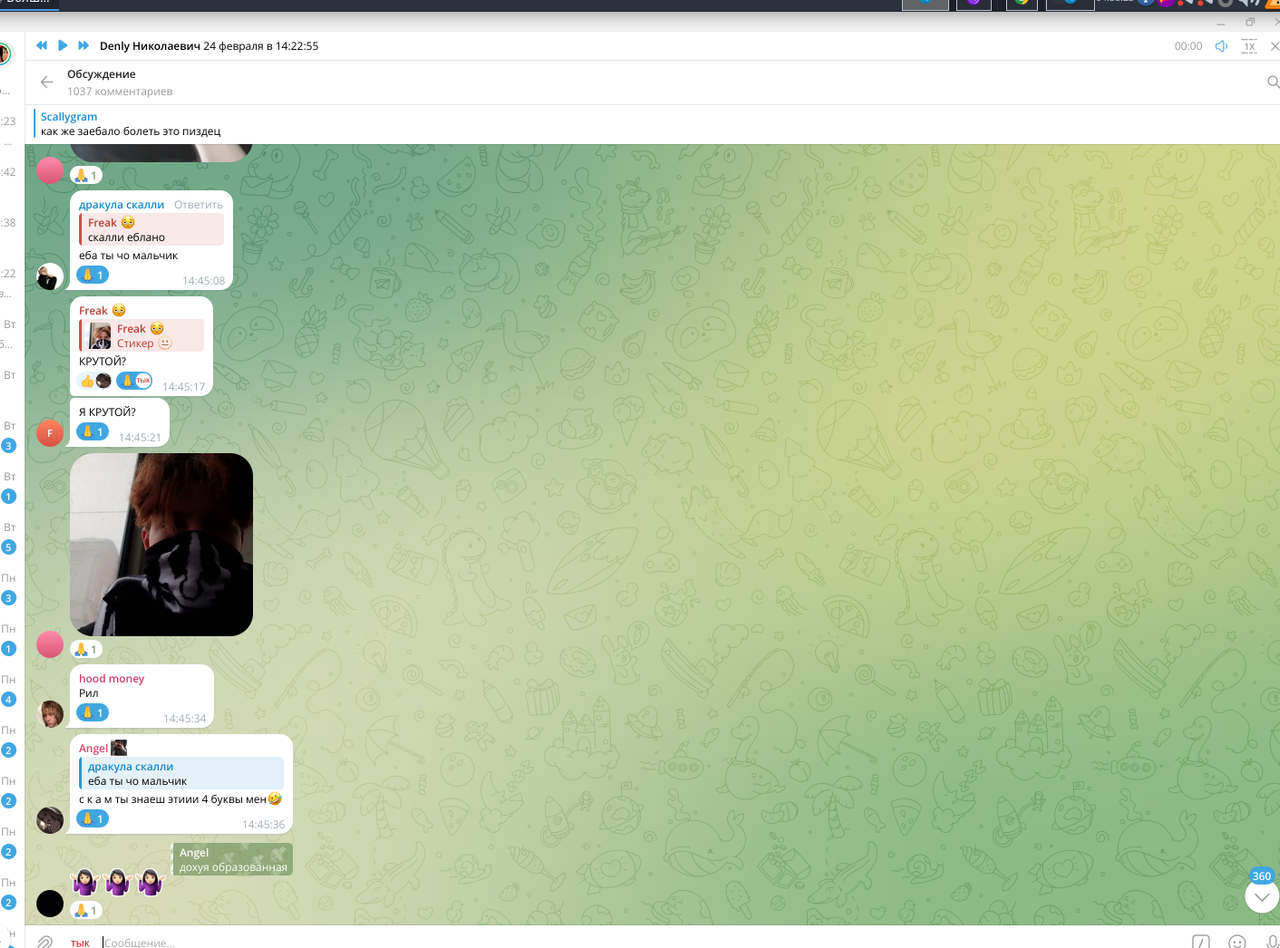Viewport: 1280px width, 948px height.
Task: Open quoted reply 'скалли ебало'
Action: click(x=152, y=230)
